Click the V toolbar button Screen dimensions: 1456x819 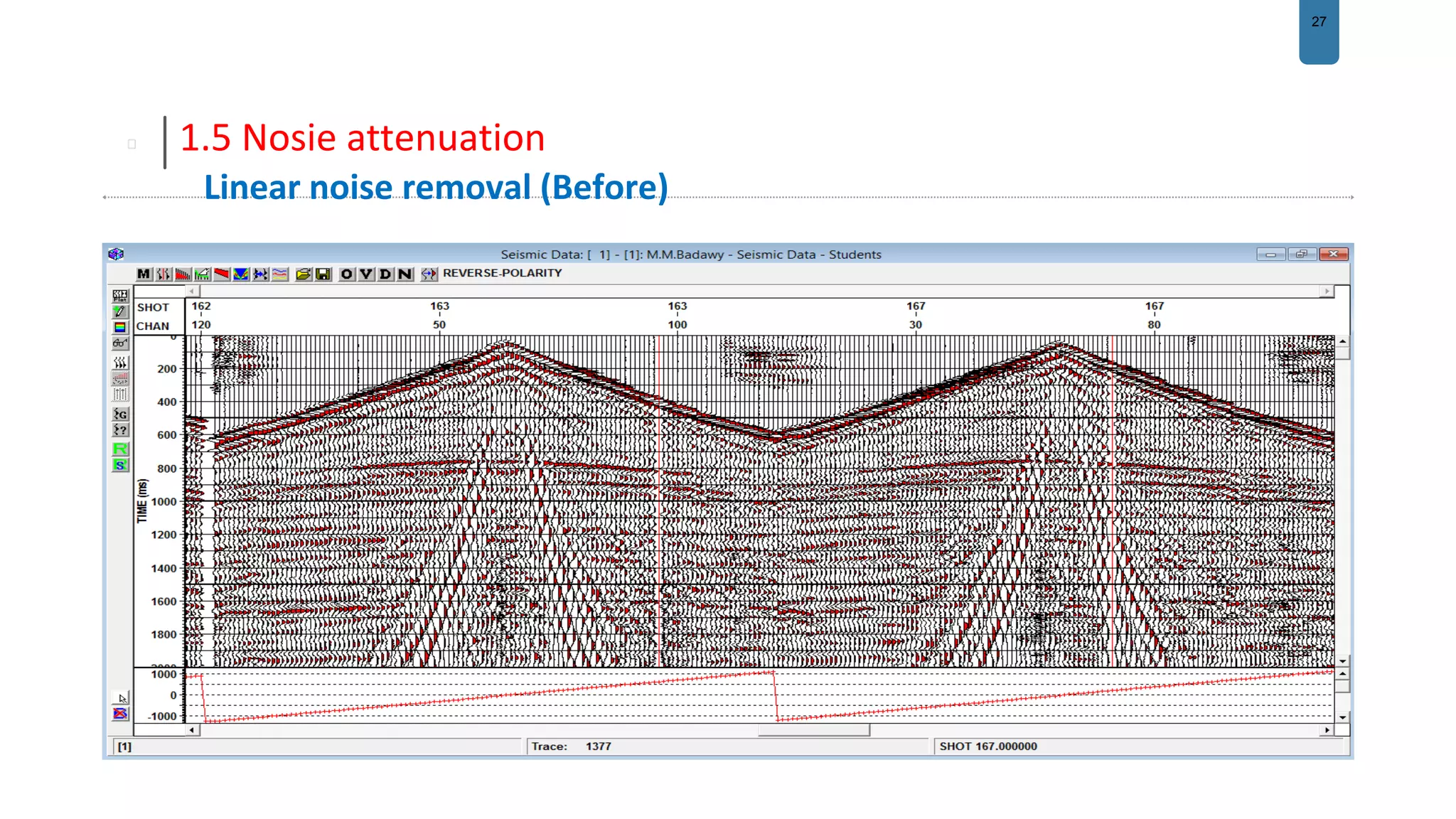[x=366, y=274]
